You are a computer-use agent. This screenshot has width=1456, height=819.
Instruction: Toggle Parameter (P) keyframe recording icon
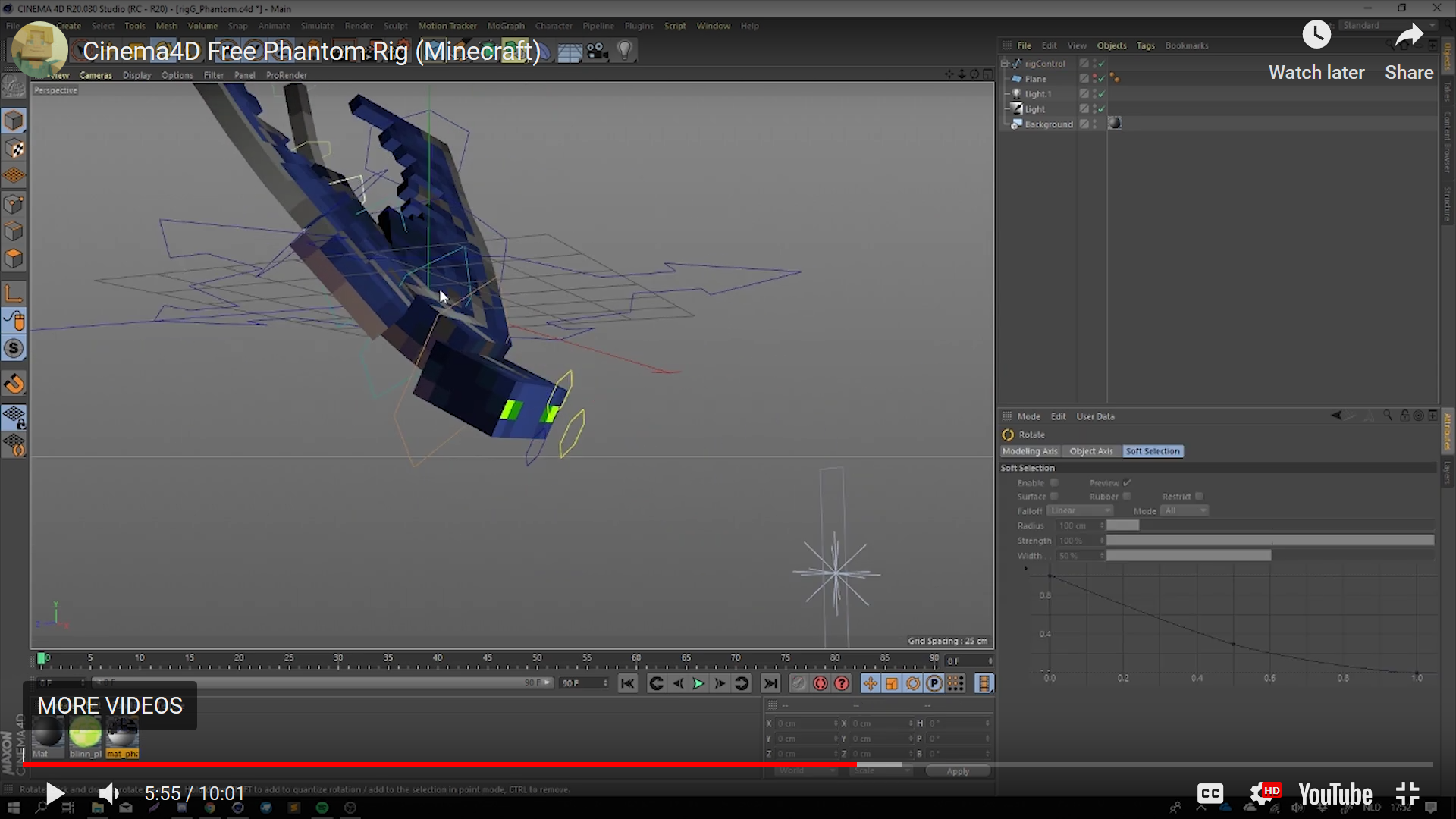point(934,683)
